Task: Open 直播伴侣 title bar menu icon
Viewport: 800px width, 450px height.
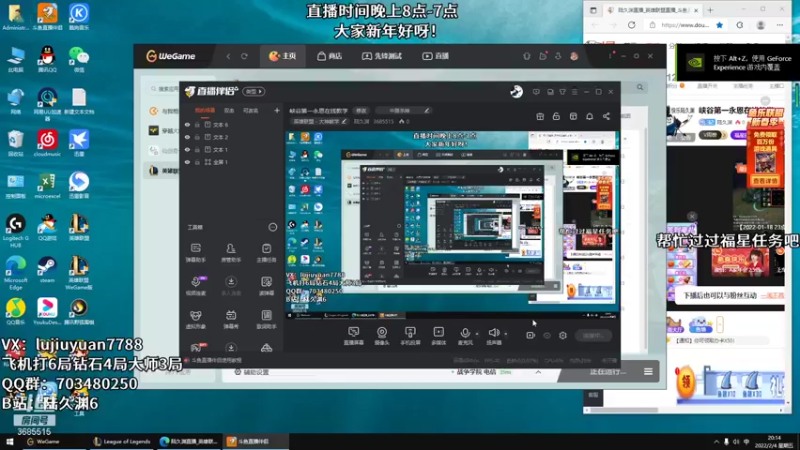Action: tap(574, 92)
